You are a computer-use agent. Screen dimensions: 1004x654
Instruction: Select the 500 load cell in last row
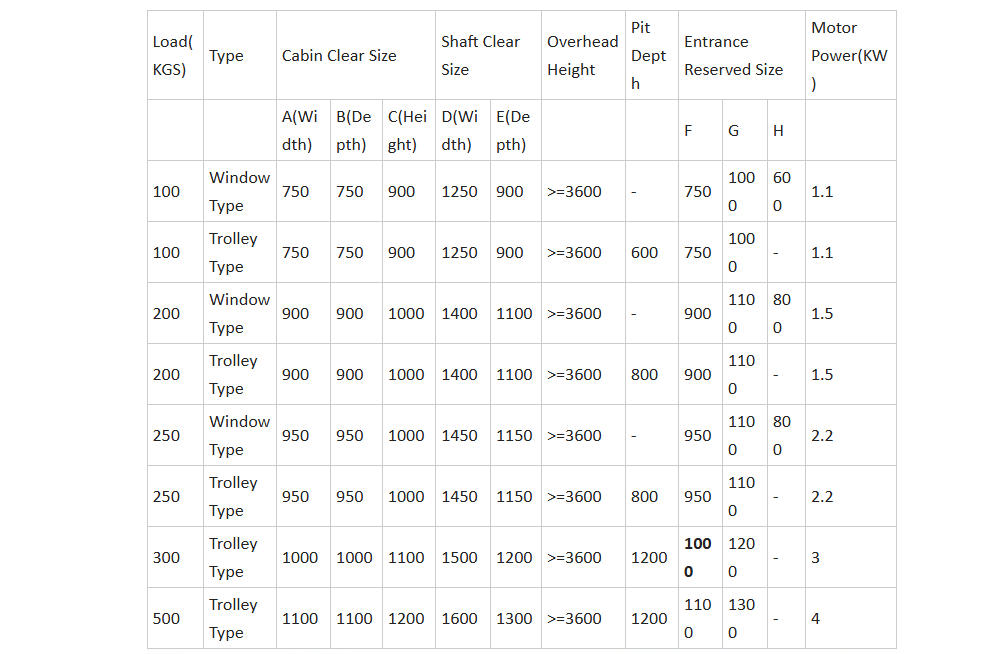(166, 619)
